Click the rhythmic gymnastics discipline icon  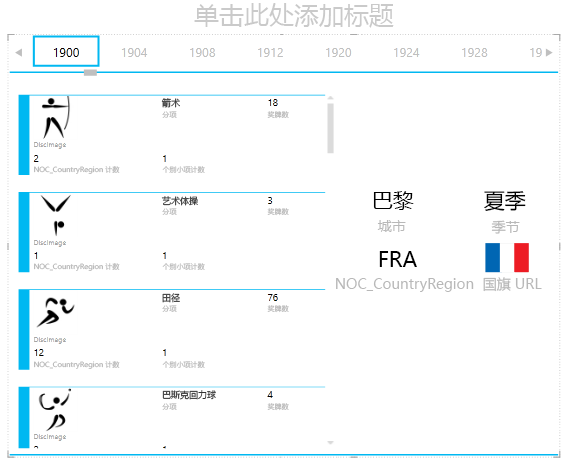56,215
